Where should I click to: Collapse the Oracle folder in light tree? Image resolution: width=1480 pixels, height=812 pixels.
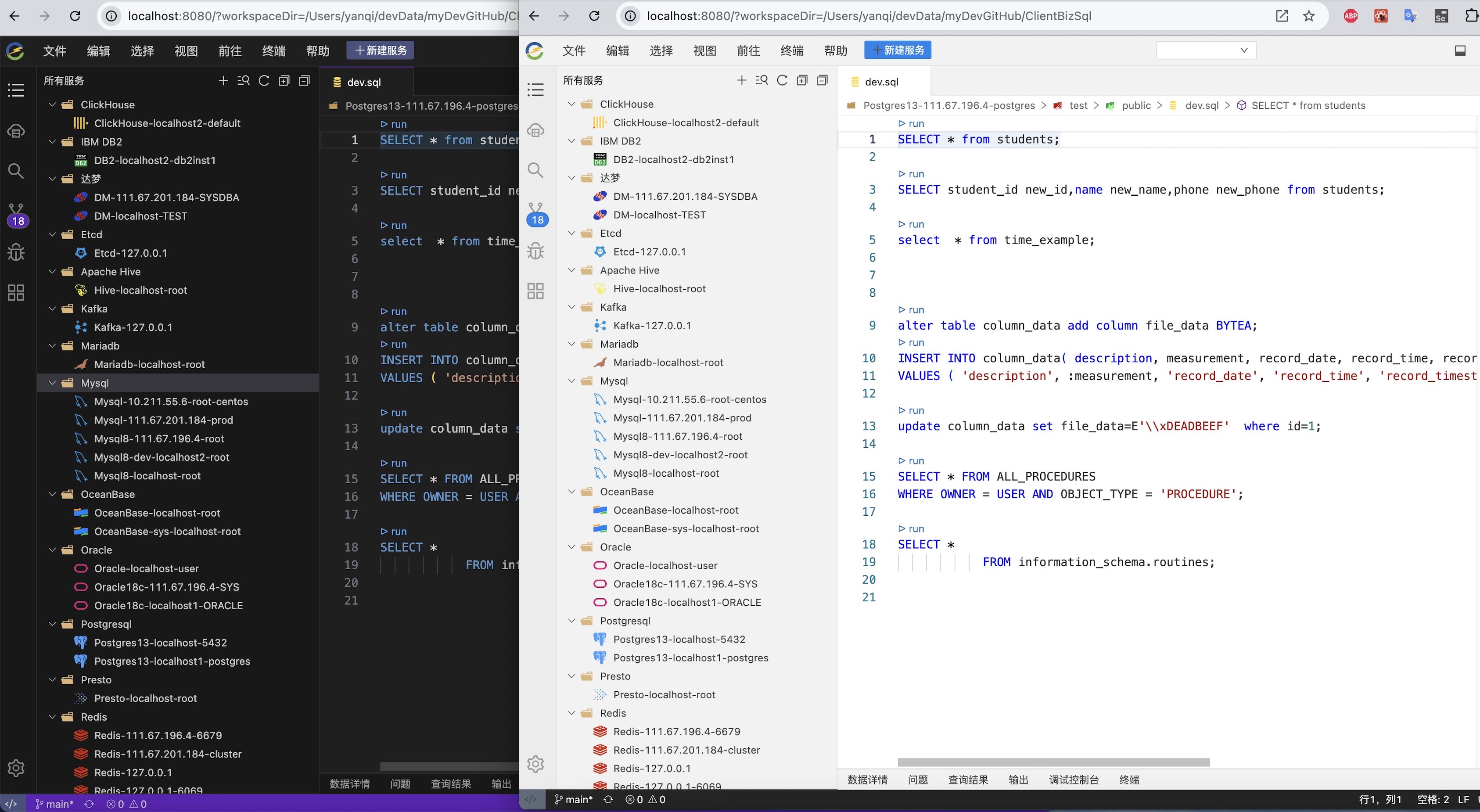[x=571, y=547]
